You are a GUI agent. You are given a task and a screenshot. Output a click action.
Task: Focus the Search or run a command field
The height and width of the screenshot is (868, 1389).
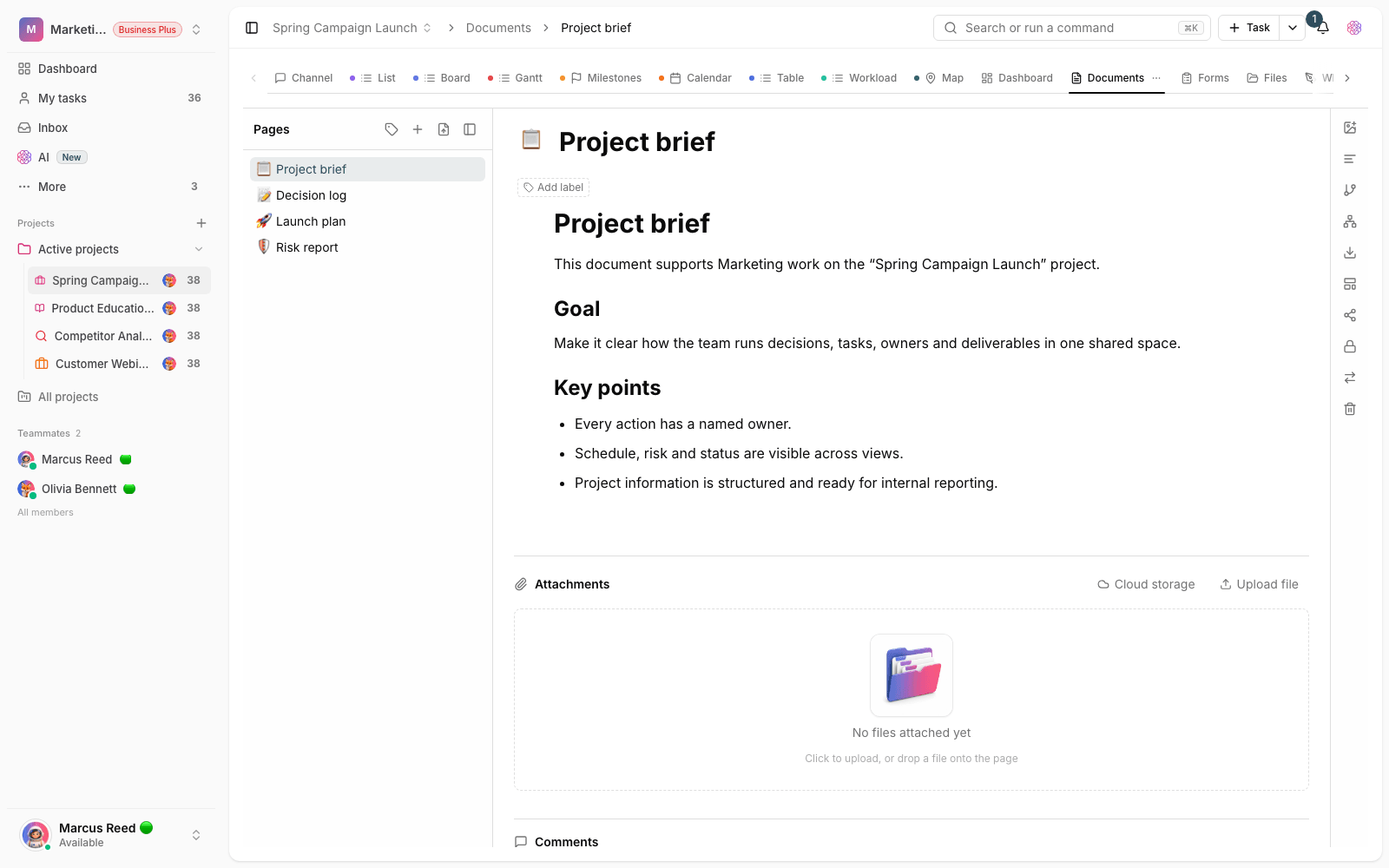tap(1072, 28)
